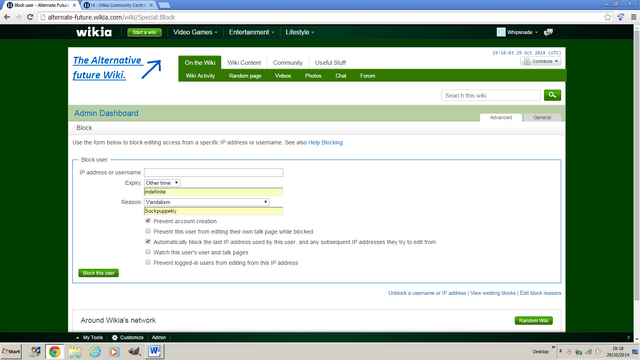Click Search this wiki field
Screen dimensions: 640x360
(491, 95)
